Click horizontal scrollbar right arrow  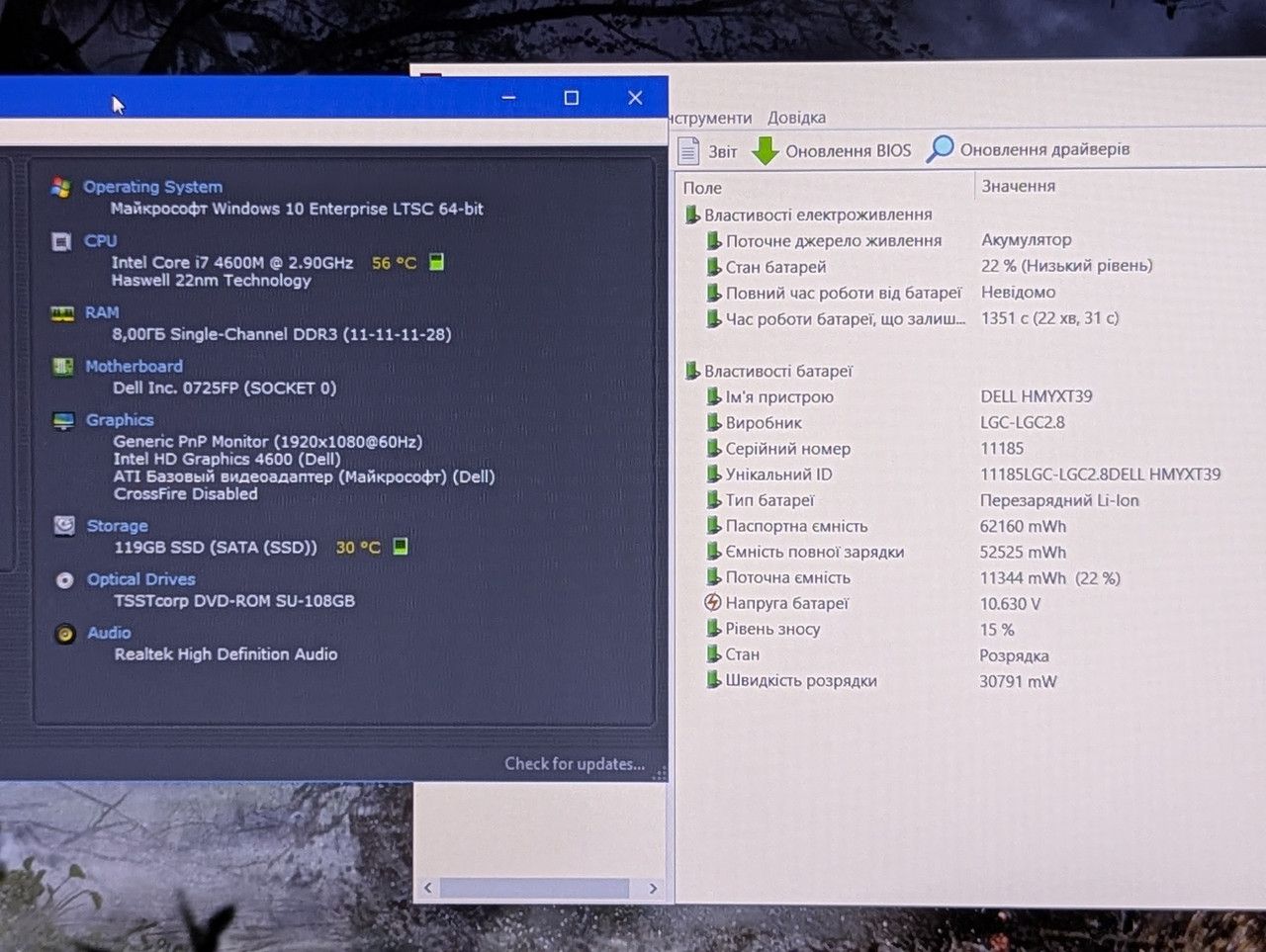pos(653,888)
